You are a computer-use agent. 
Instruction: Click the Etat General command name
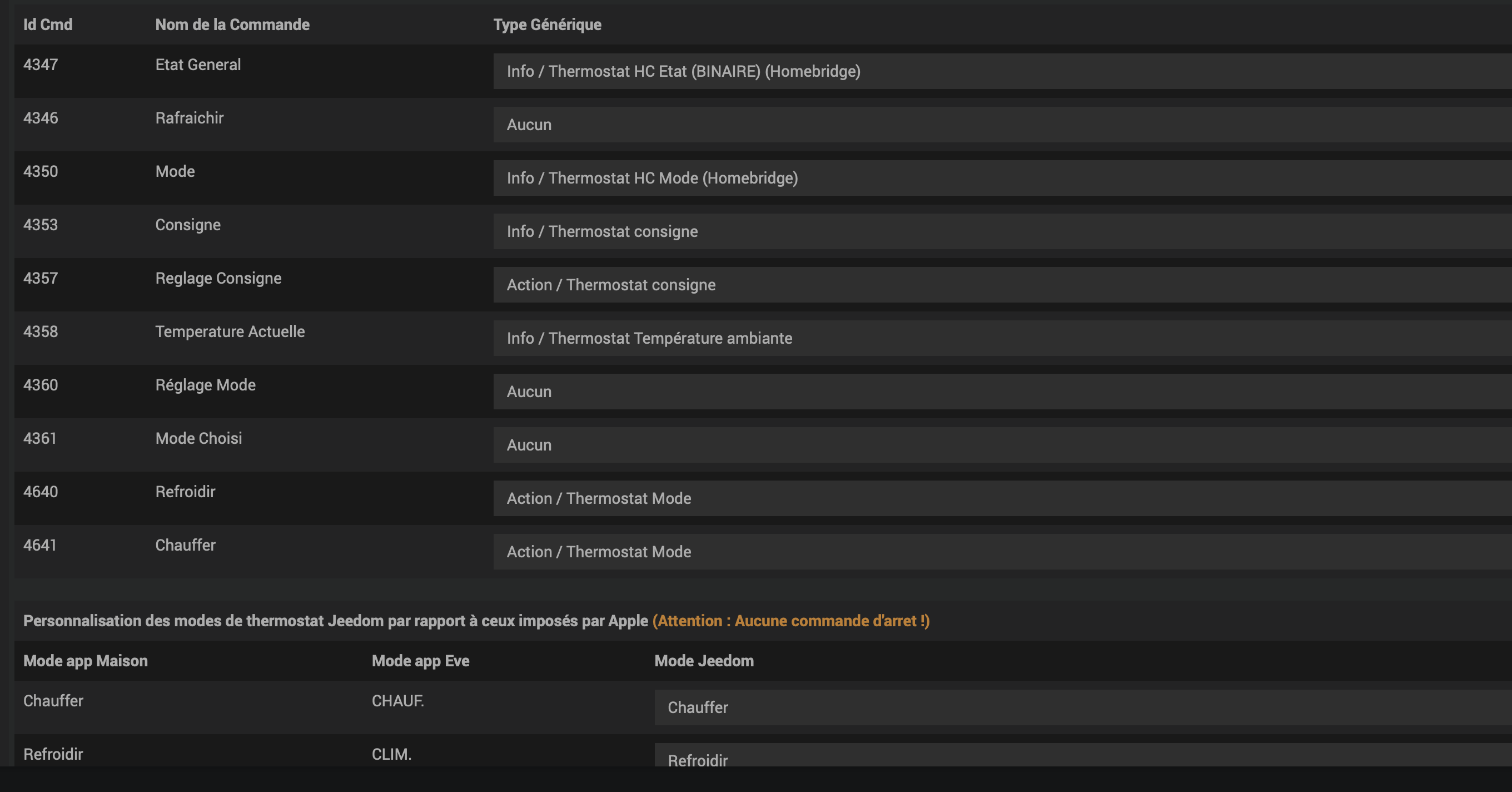[198, 65]
